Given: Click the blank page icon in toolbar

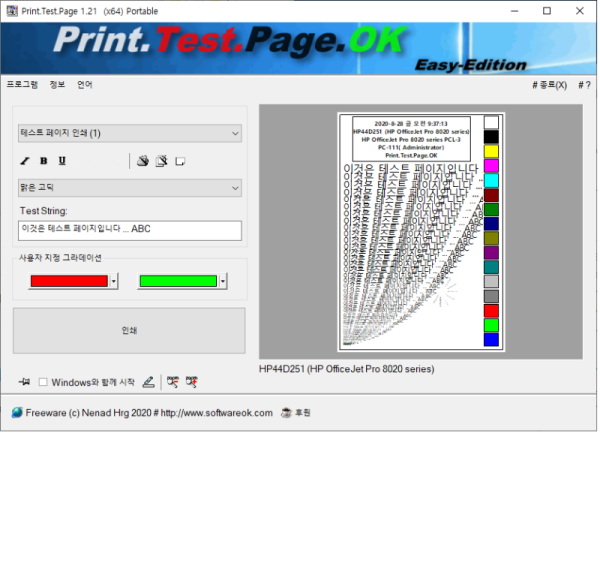Looking at the screenshot, I should pyautogui.click(x=180, y=161).
